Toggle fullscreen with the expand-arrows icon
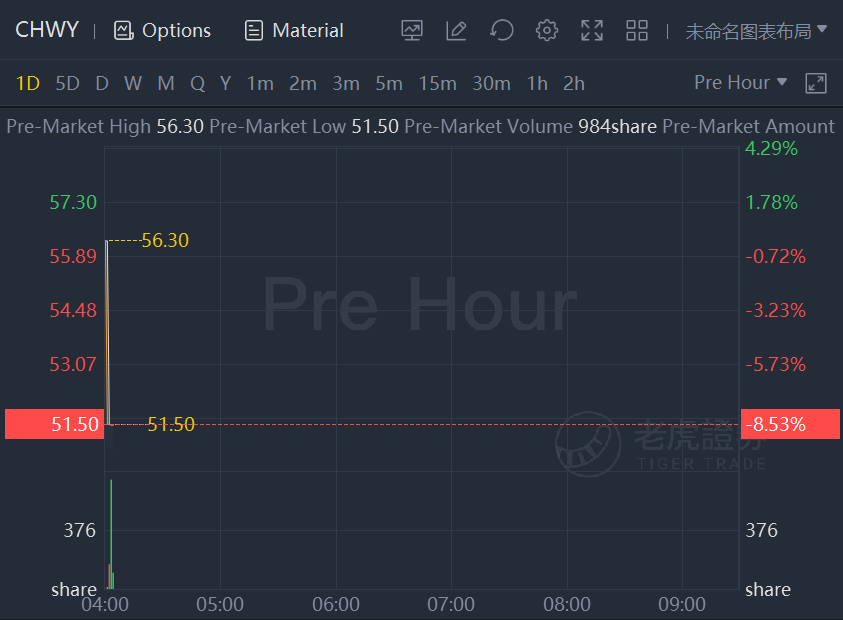 (591, 30)
